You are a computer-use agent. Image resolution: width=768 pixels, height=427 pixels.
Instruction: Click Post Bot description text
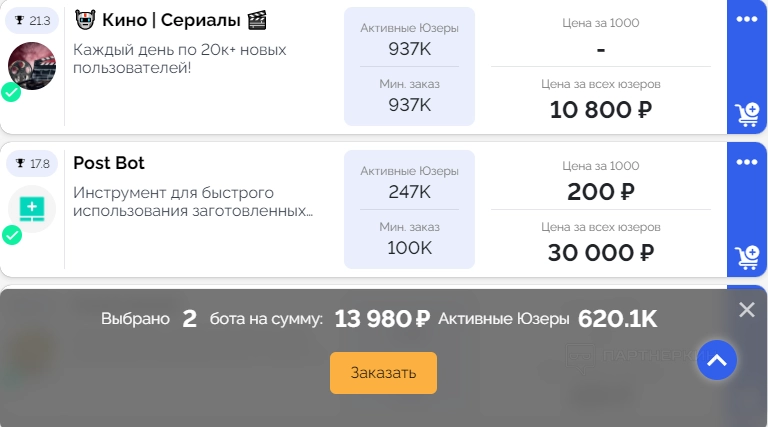193,202
